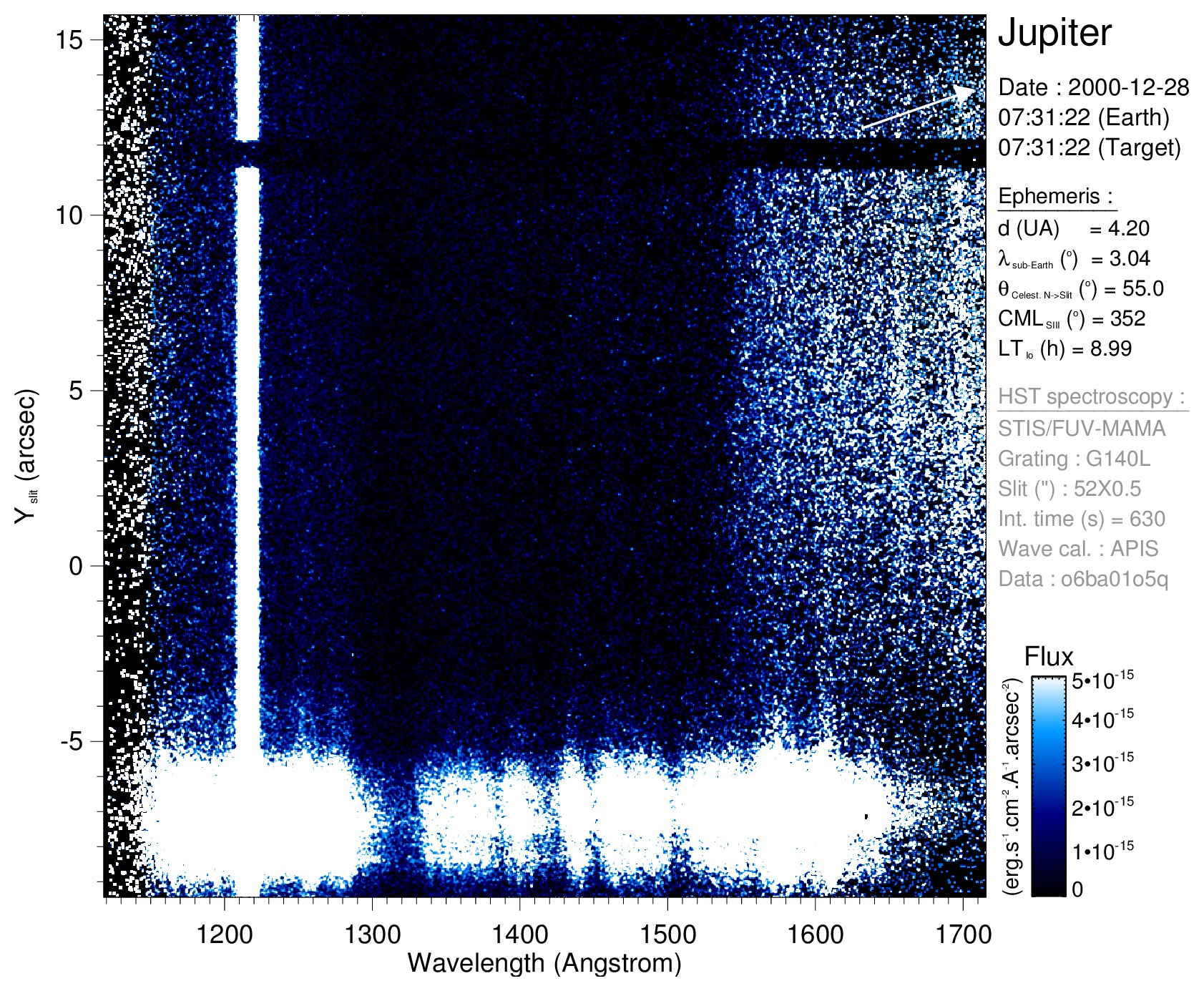Click the Flux label above the color bar

pos(1048,657)
